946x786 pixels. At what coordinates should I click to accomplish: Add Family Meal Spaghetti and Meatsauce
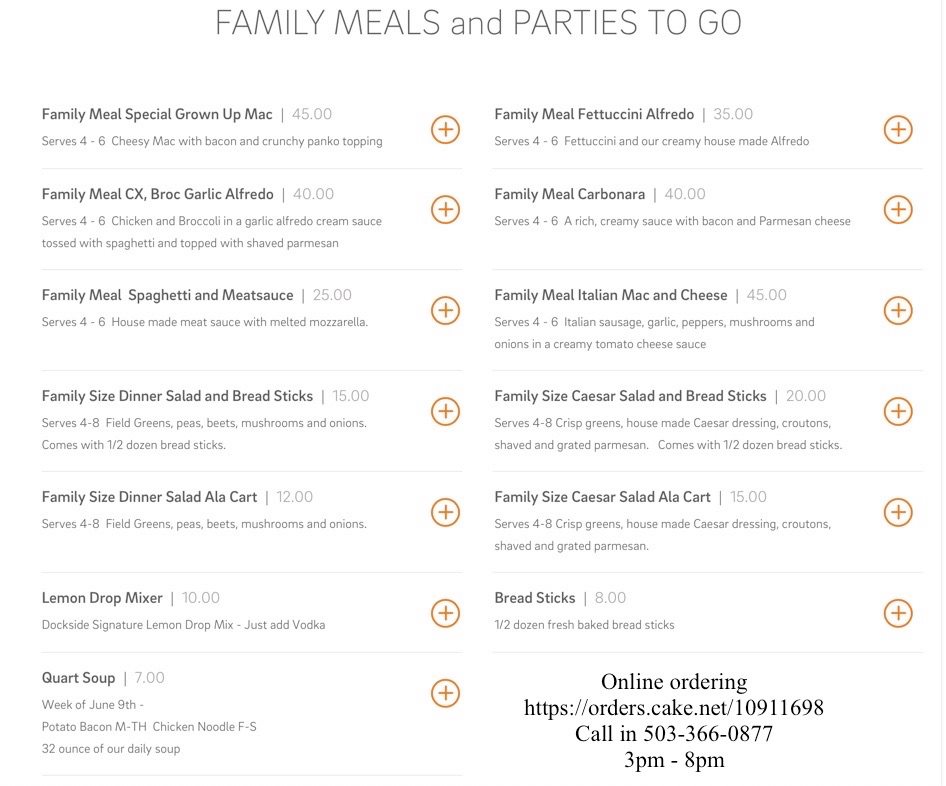tap(445, 310)
